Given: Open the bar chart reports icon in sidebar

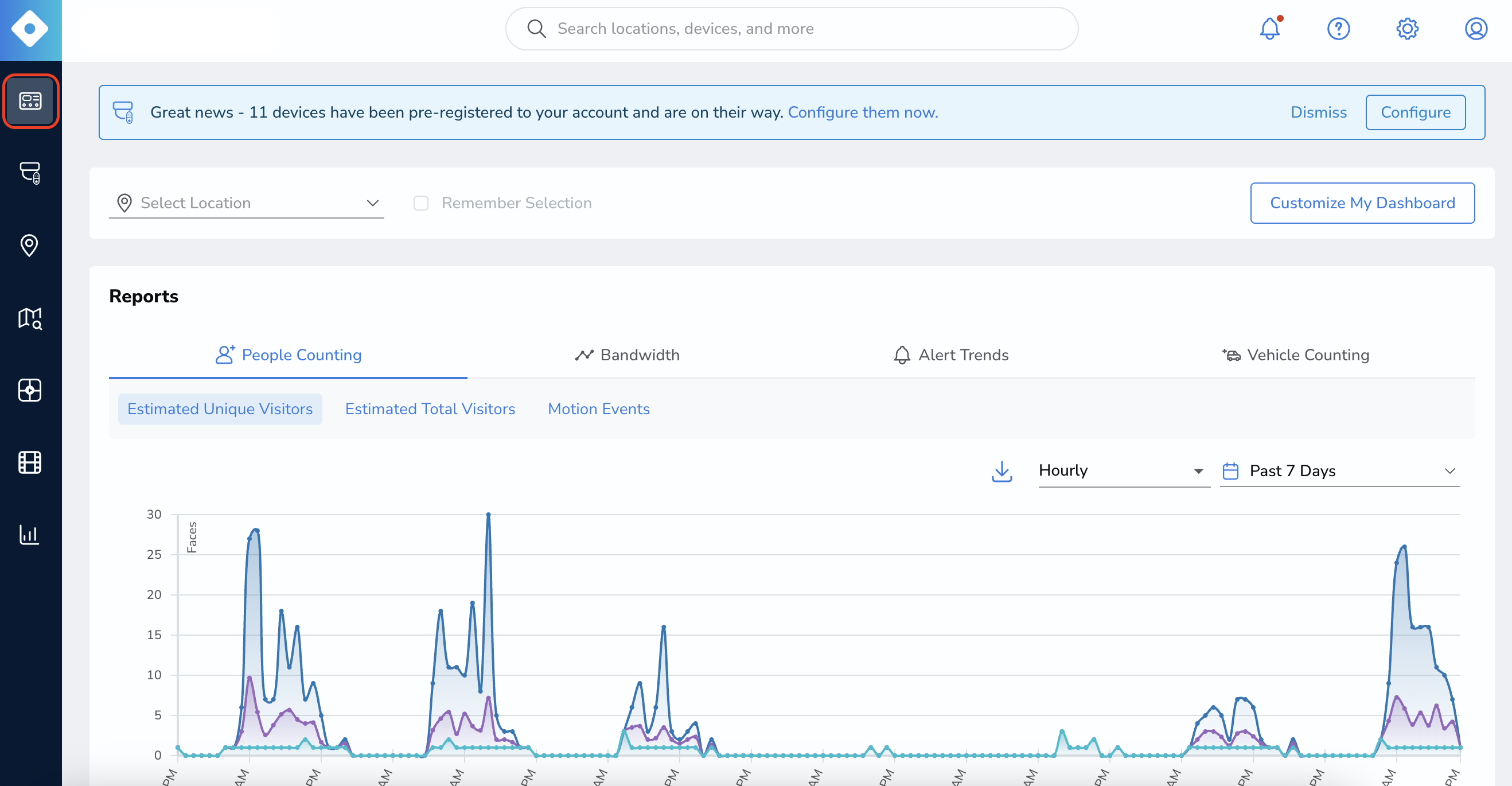Looking at the screenshot, I should pyautogui.click(x=29, y=535).
